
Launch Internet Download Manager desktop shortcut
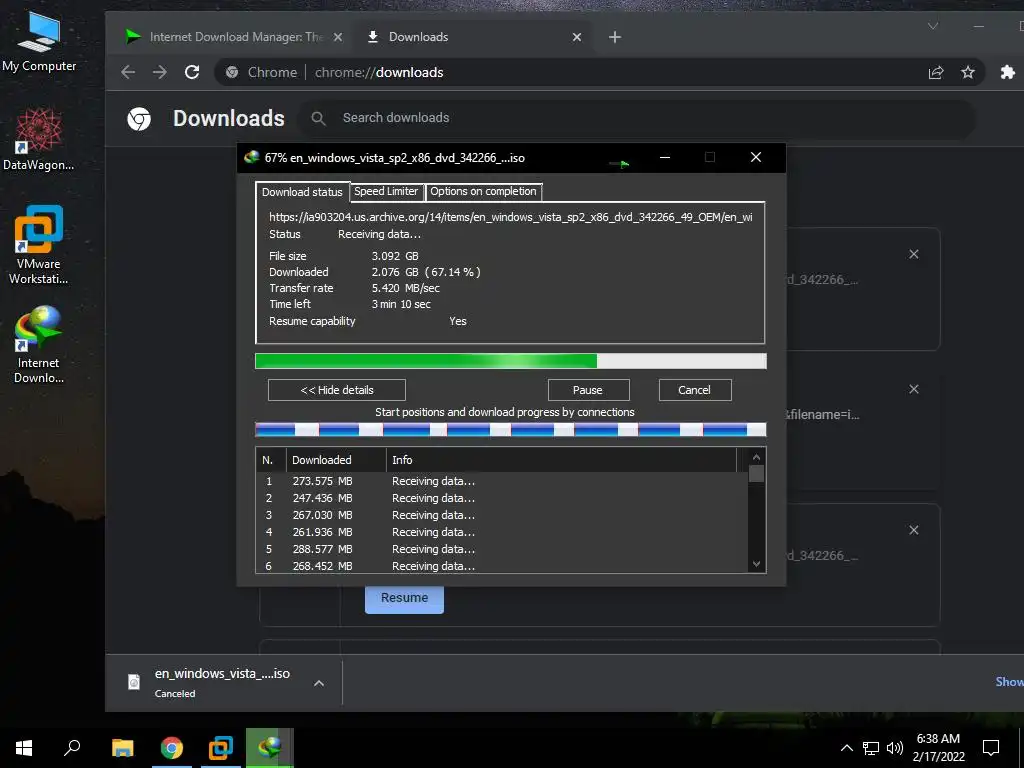[x=39, y=345]
